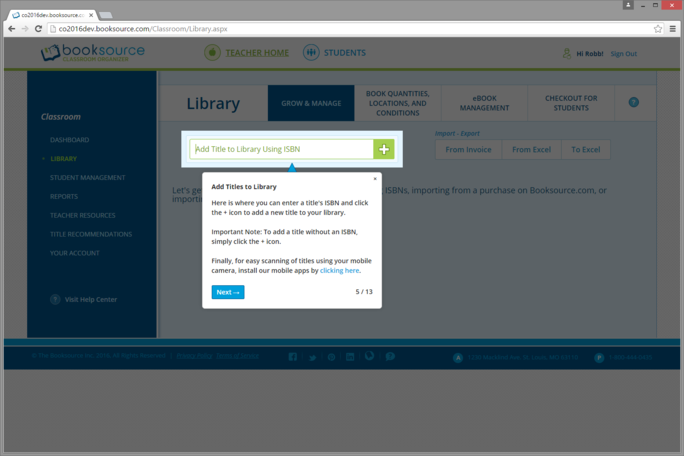Screen dimensions: 684x456
Task: Switch to Book Quantities, Locations, and Conditions tab
Action: click(x=398, y=103)
